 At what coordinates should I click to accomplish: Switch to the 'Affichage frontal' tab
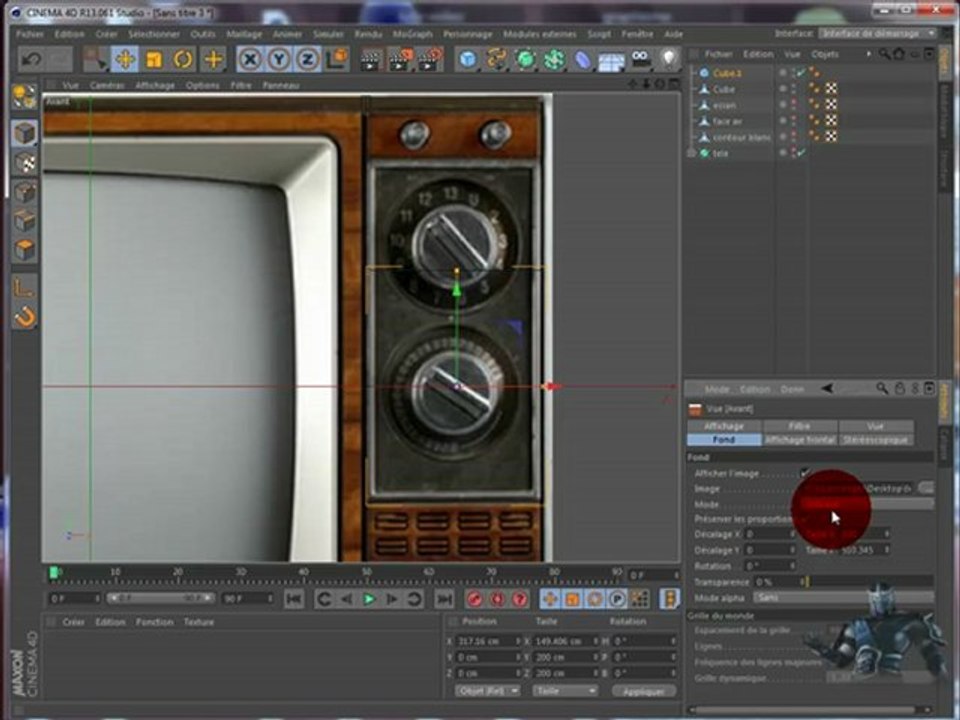point(799,439)
